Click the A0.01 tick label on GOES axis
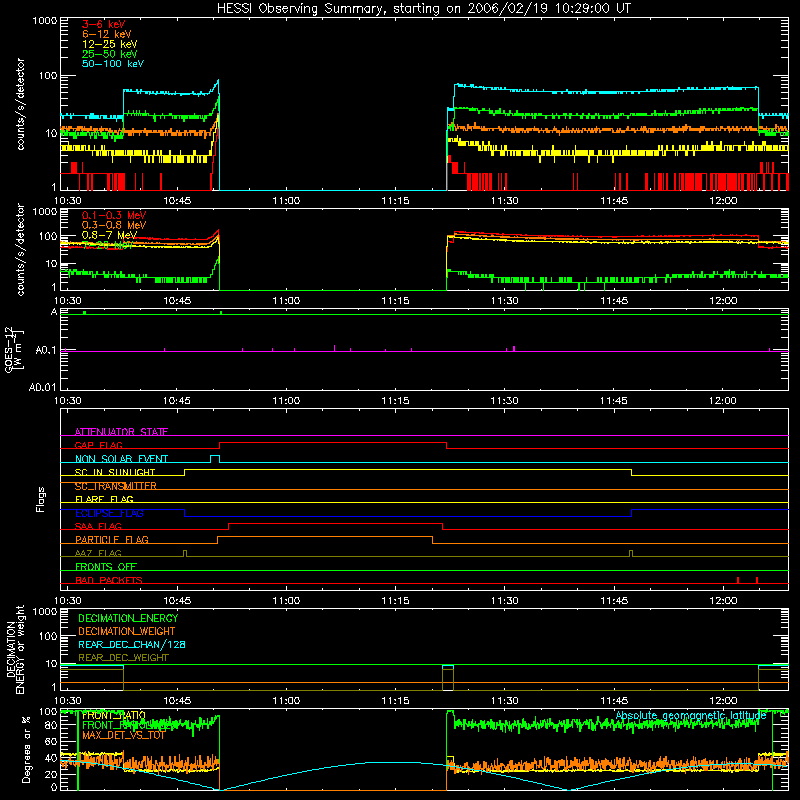This screenshot has height=800, width=800. click(42, 387)
